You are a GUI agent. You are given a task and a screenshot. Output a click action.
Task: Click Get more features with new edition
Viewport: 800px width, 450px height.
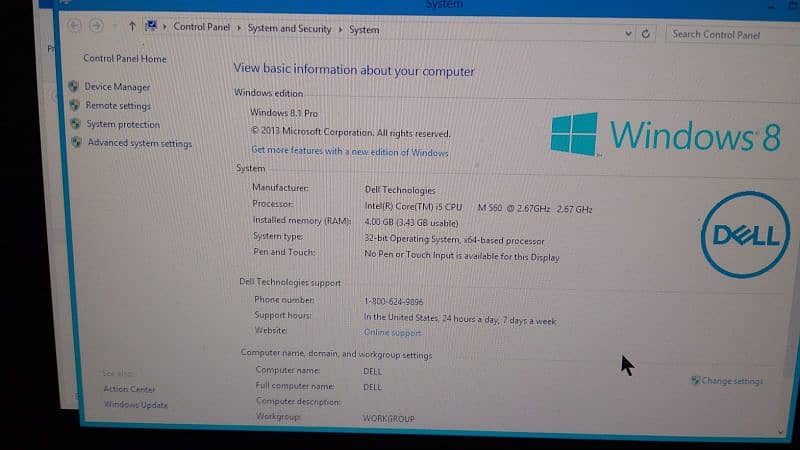point(349,152)
